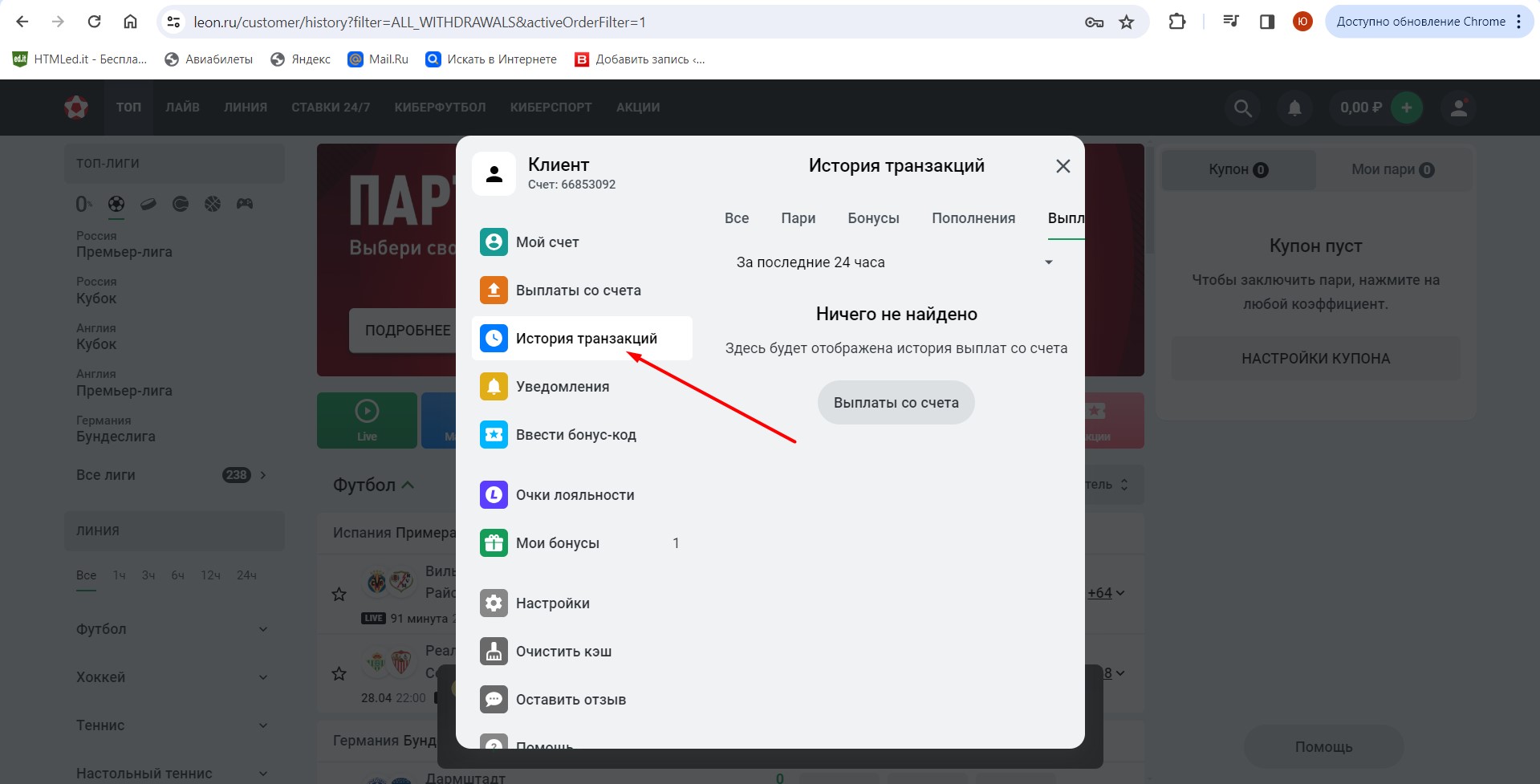
Task: Click the gray Выплаты со счета button
Action: click(896, 403)
